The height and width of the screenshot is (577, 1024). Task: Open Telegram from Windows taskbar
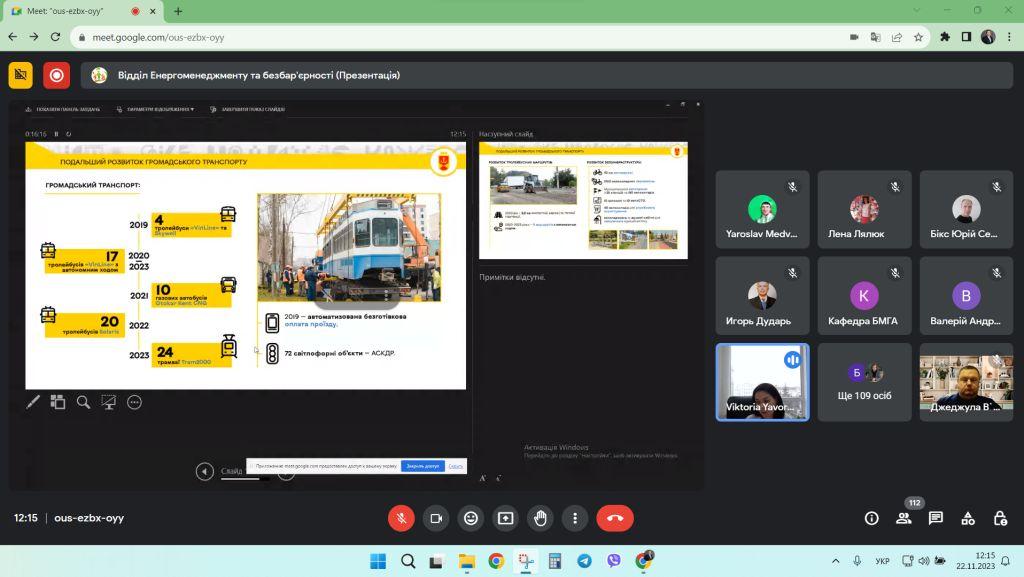pos(584,561)
